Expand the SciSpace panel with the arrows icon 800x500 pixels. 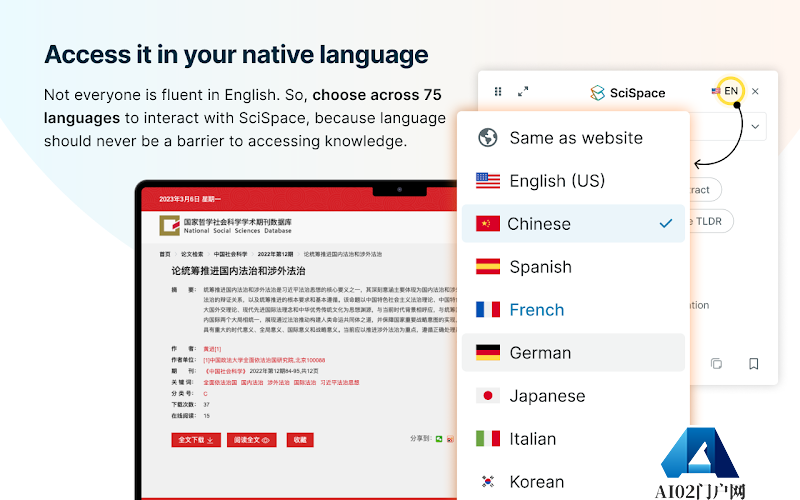point(523,91)
